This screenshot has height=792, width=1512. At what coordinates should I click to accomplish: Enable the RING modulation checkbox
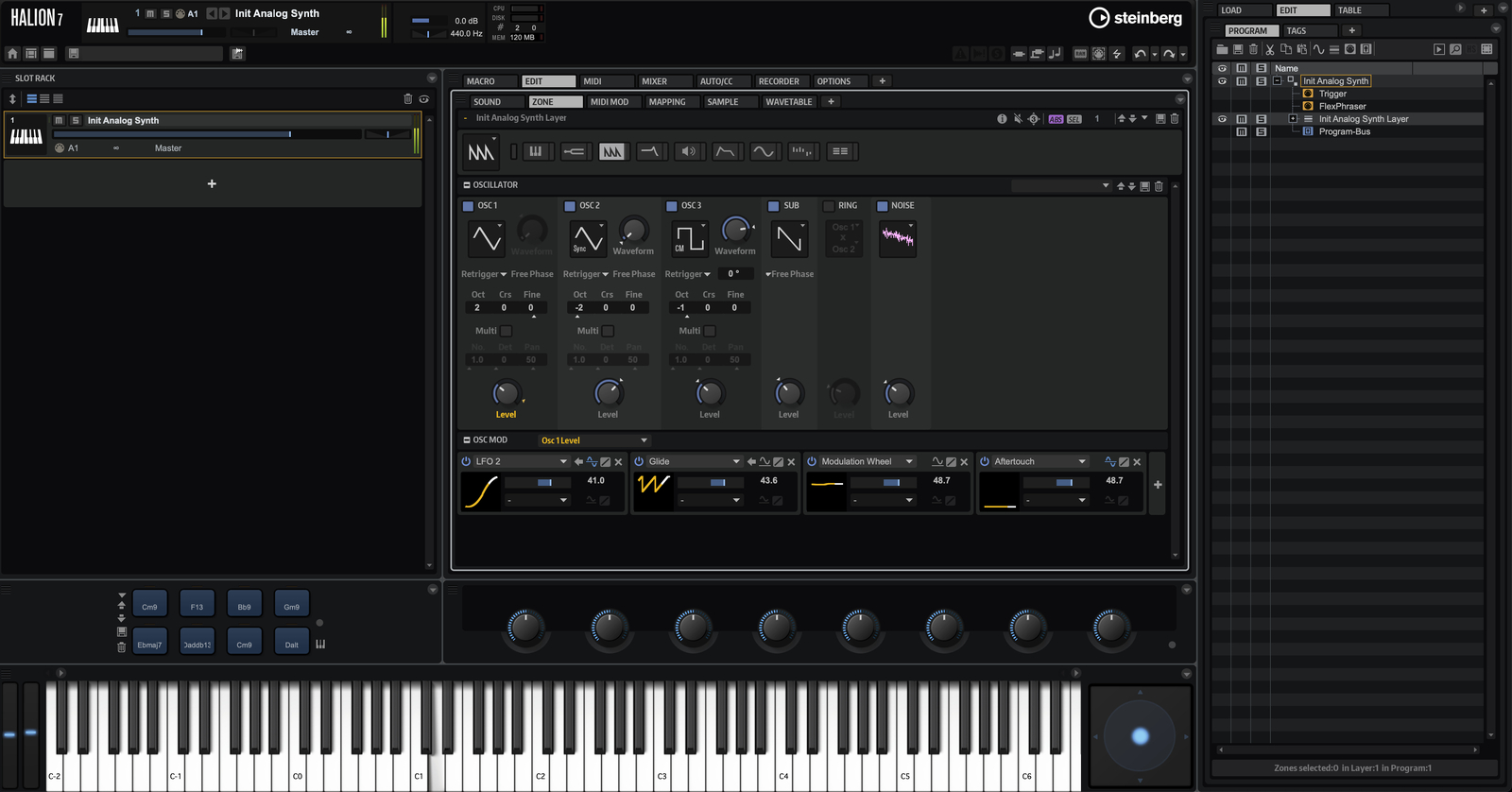[x=829, y=206]
